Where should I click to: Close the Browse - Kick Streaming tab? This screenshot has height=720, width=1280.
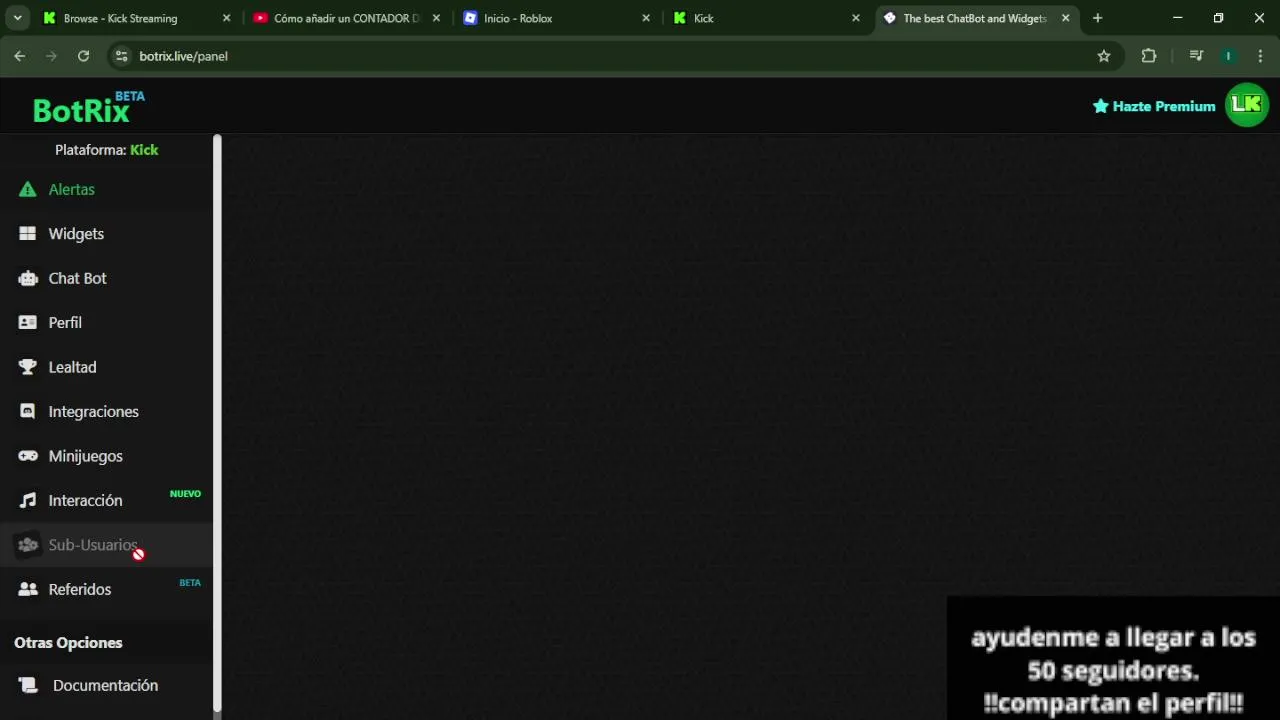pyautogui.click(x=226, y=18)
